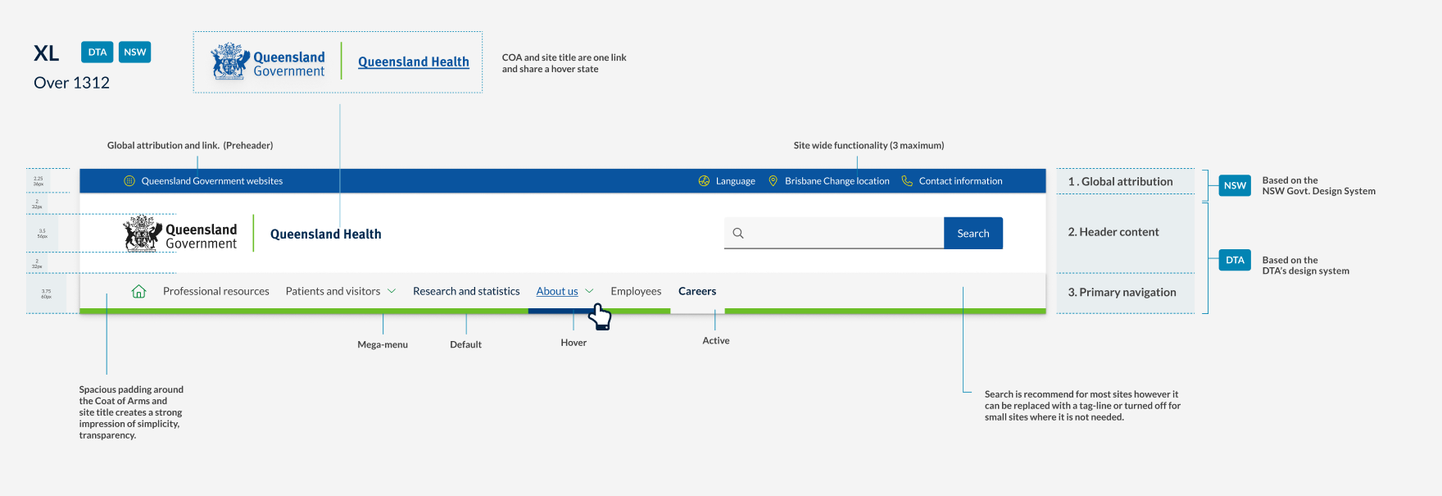Click the underlined Queensland Health link at top
The image size is (1442, 496).
point(413,62)
